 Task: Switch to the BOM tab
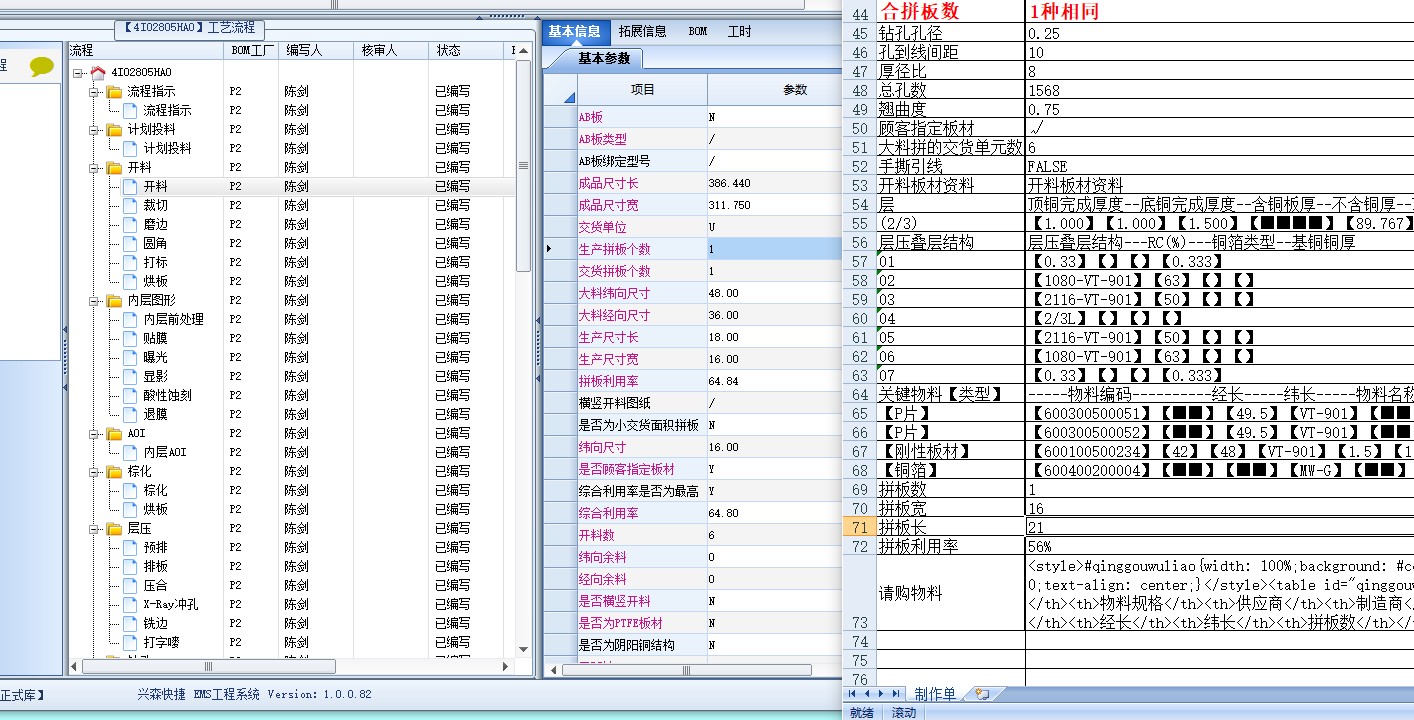click(x=698, y=31)
